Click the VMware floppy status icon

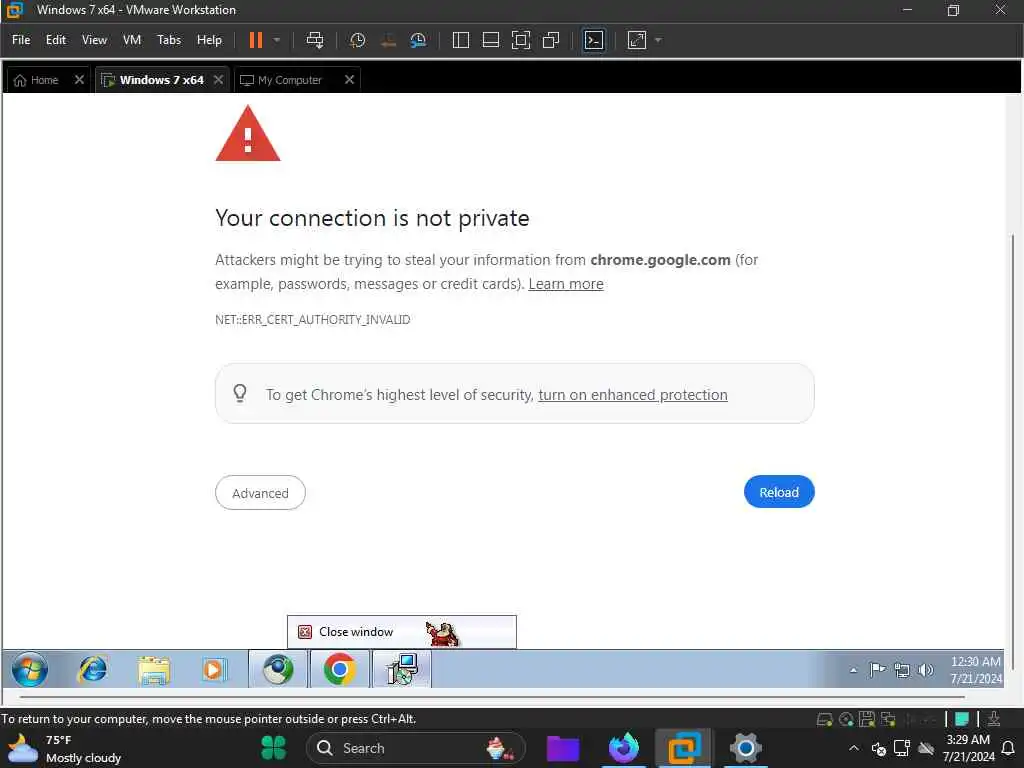click(x=867, y=719)
